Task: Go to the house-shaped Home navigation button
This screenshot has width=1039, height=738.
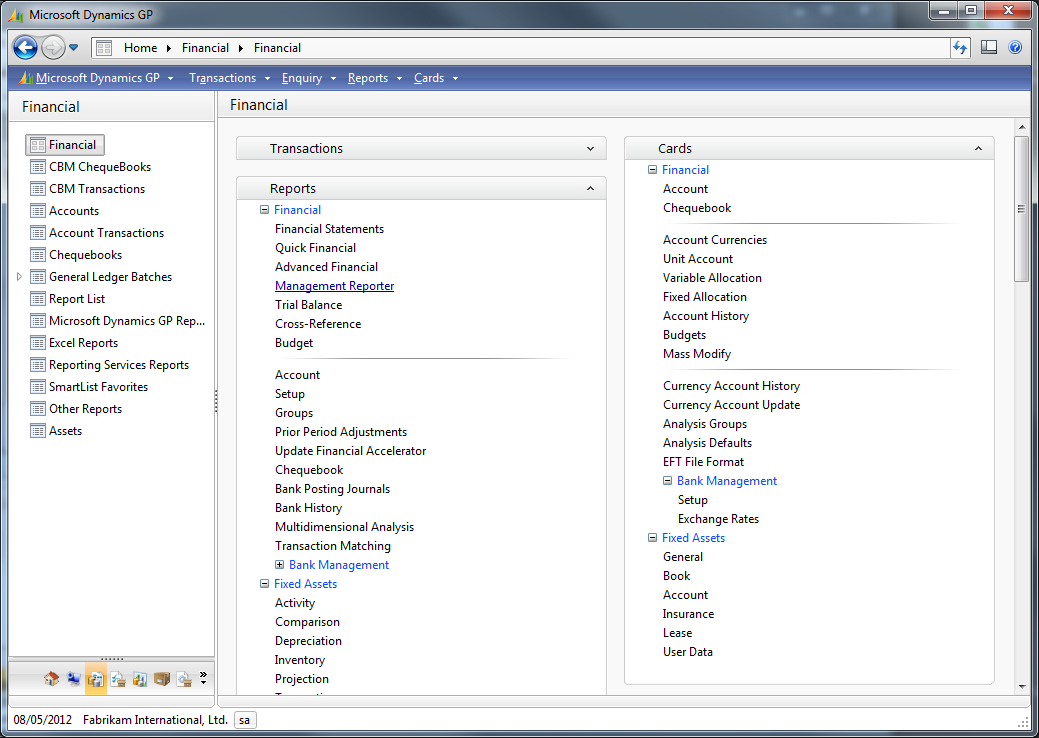Action: pos(52,679)
